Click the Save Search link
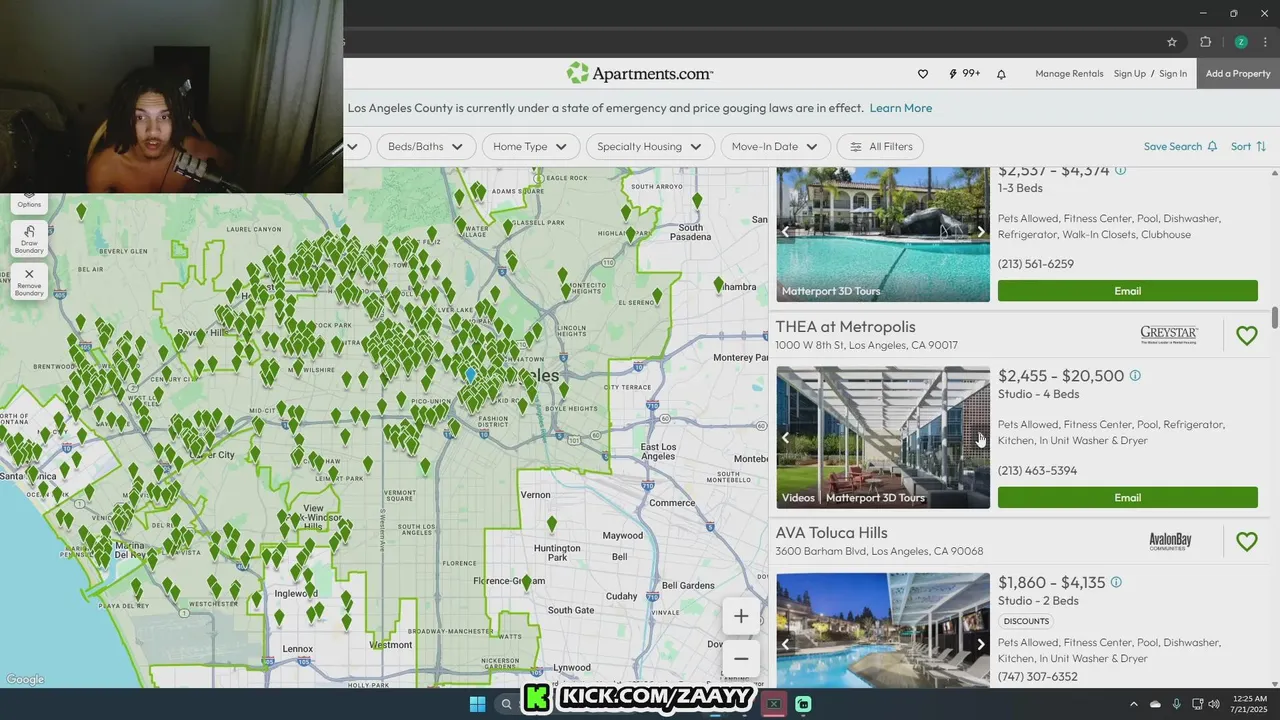This screenshot has width=1280, height=720. (x=1180, y=146)
